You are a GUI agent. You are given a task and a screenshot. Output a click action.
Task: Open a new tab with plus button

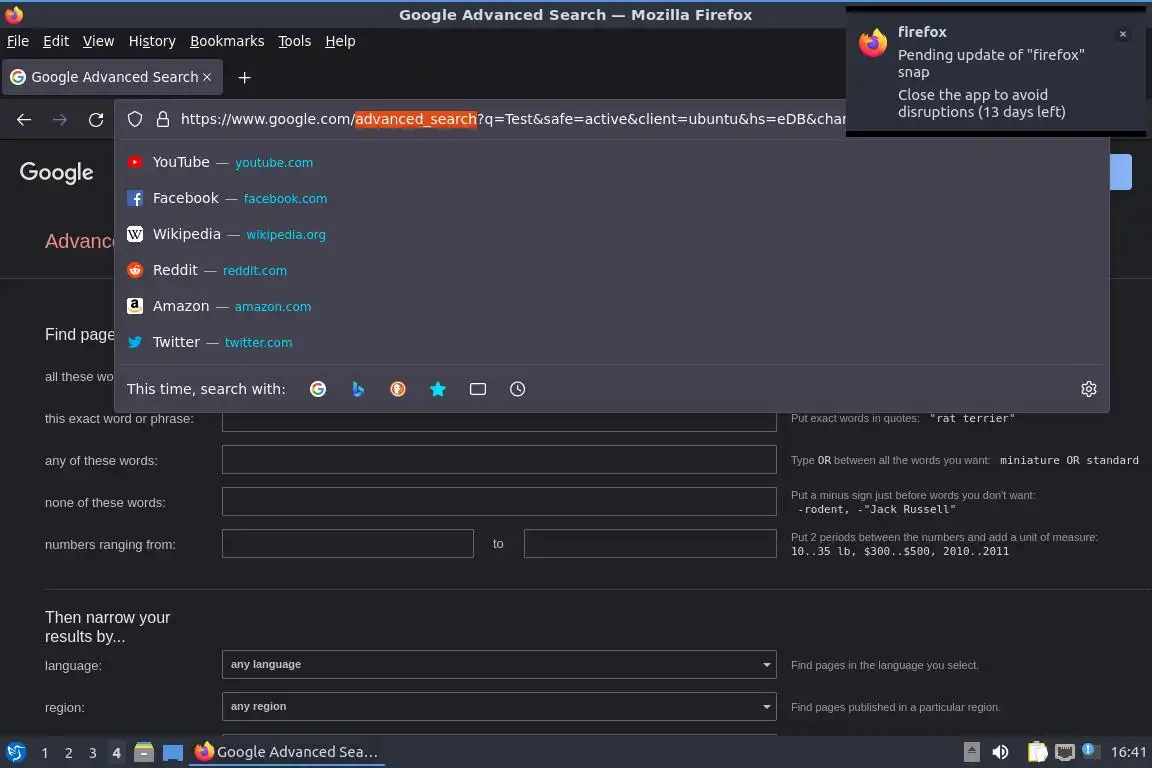pyautogui.click(x=245, y=77)
